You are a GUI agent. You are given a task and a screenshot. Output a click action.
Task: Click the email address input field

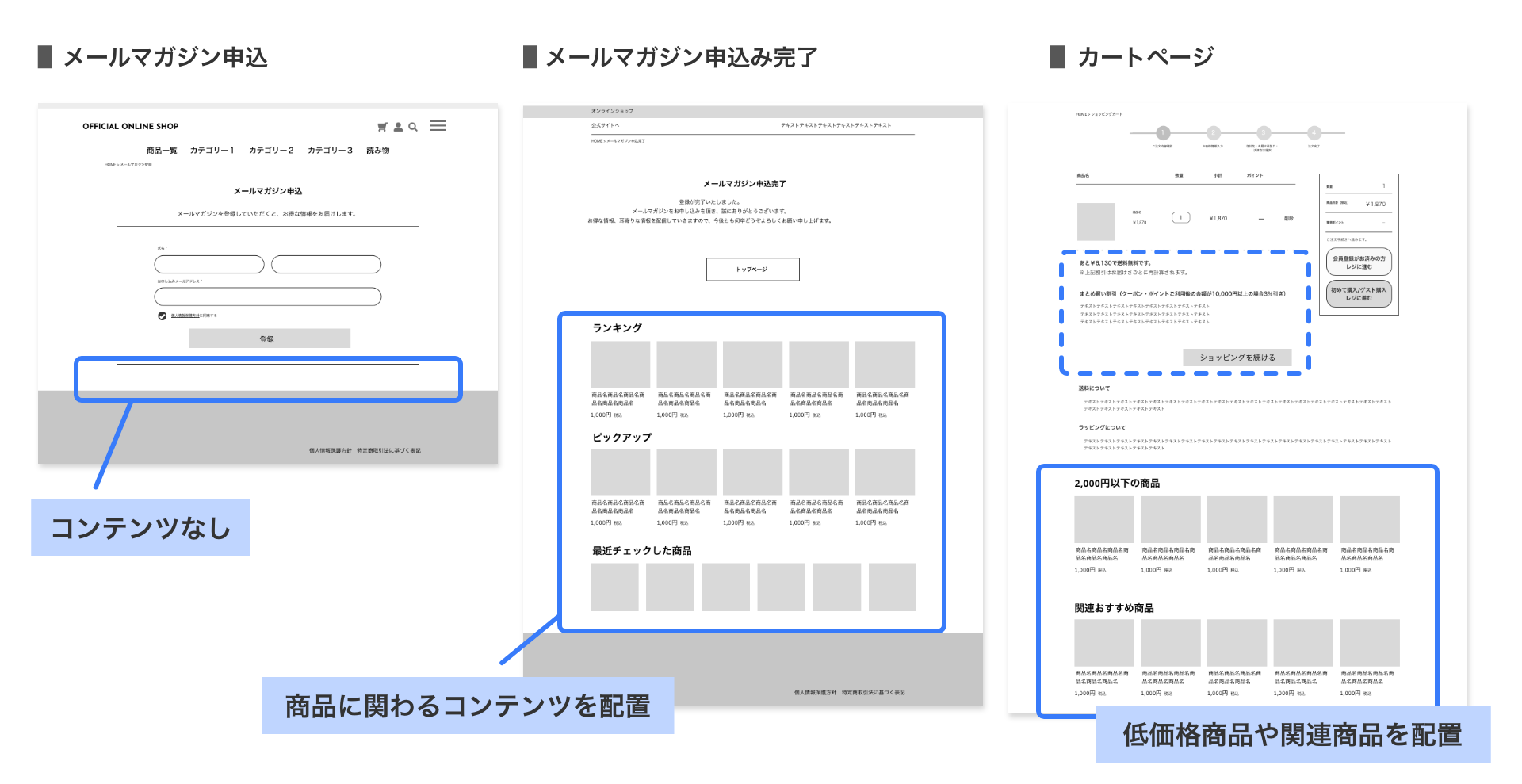pos(268,296)
